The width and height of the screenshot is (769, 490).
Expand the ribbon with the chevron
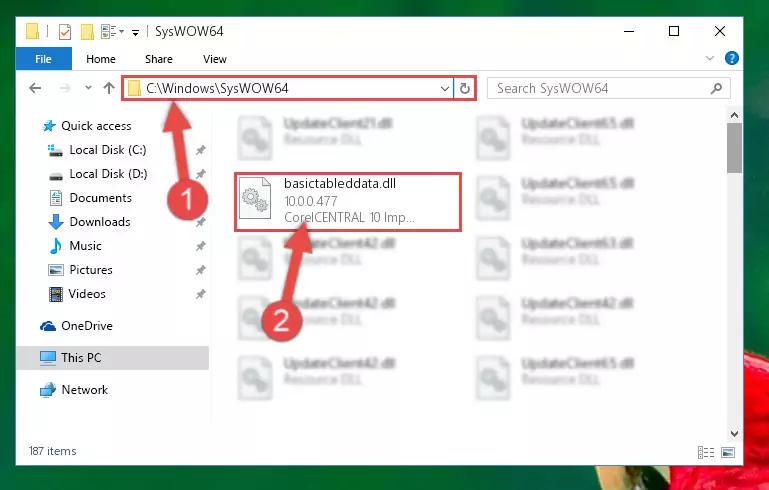pos(710,58)
